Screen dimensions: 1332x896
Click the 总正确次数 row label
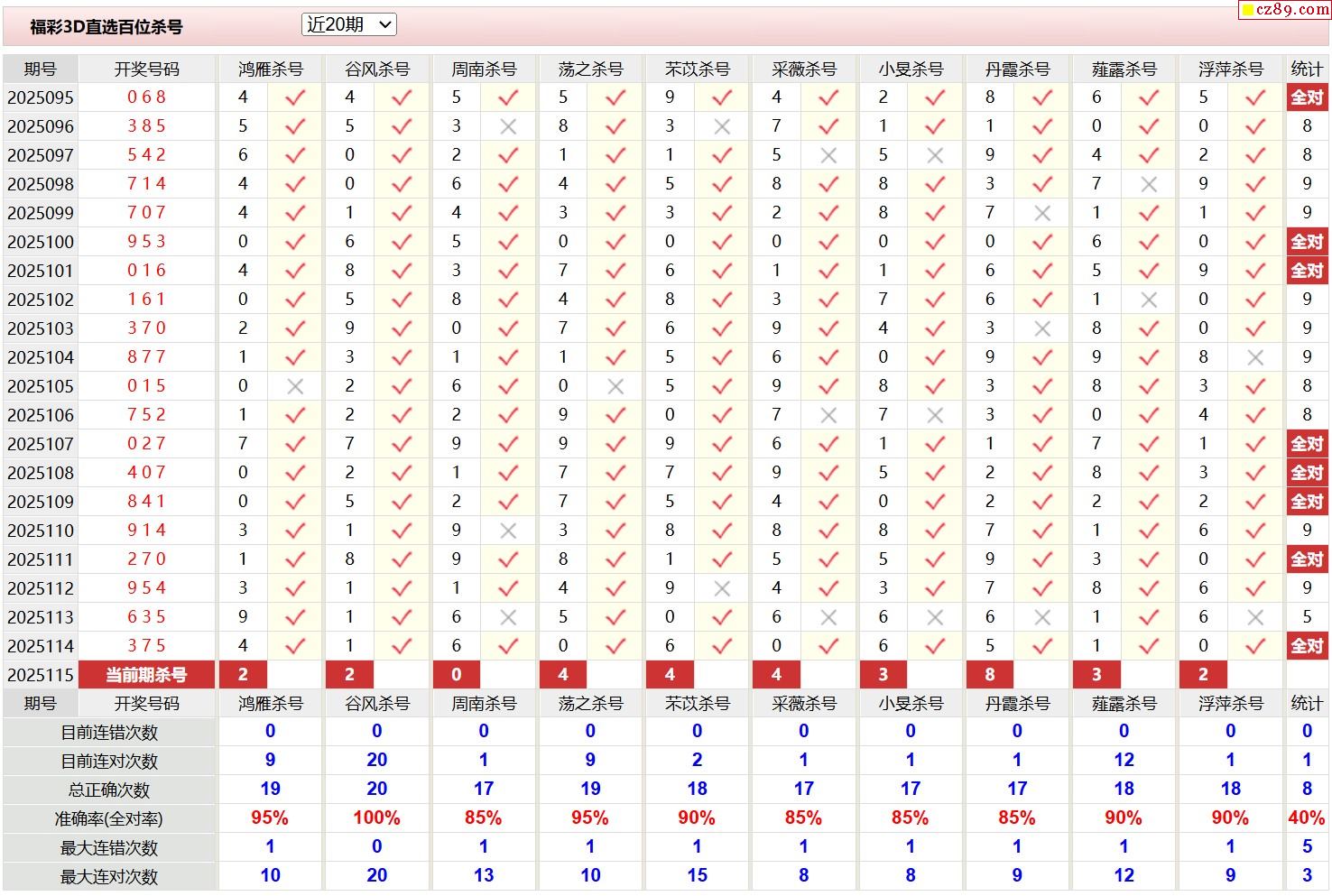pyautogui.click(x=109, y=790)
